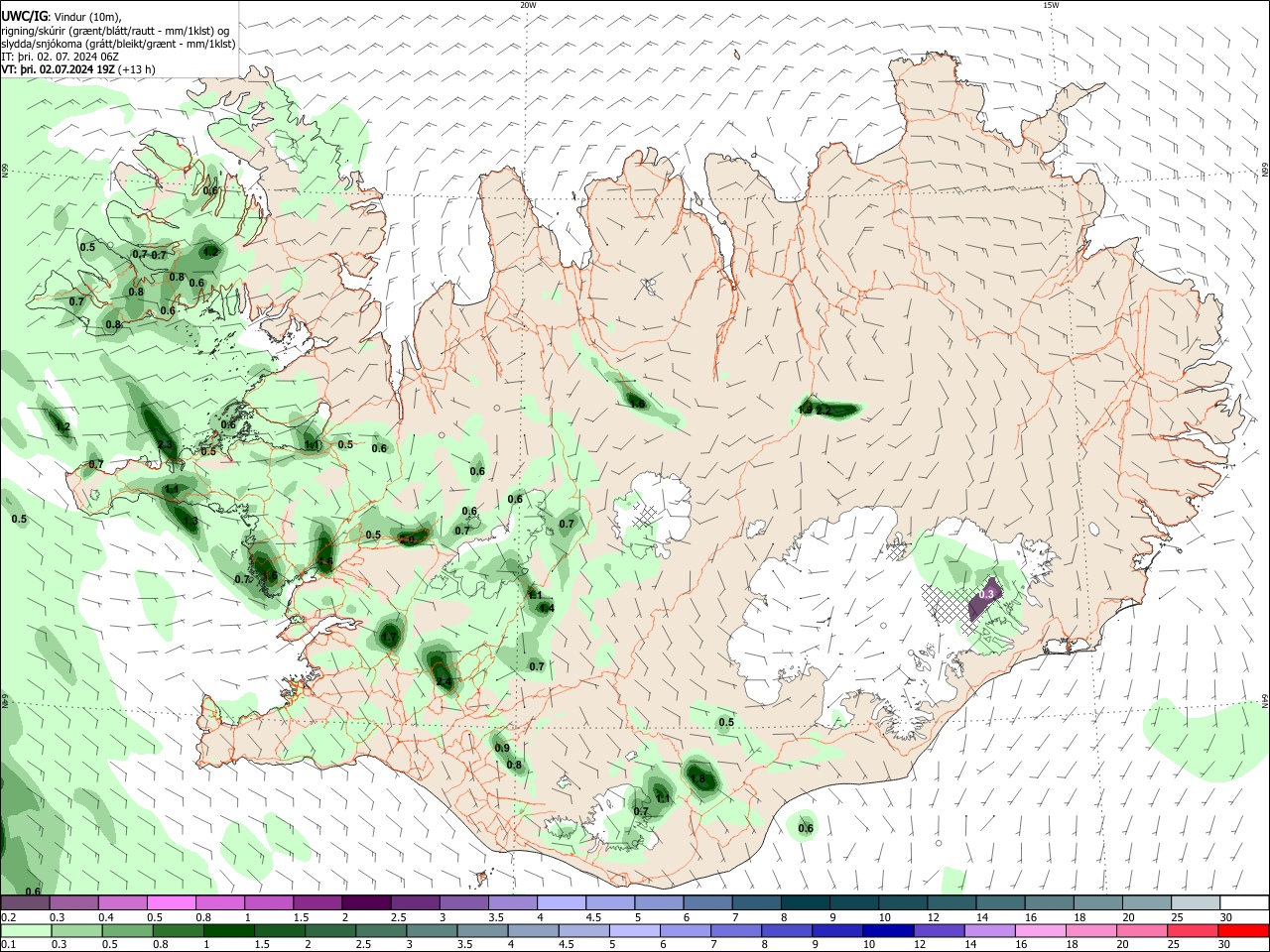Pick the rain scale swatch starting at 25

point(1192,930)
